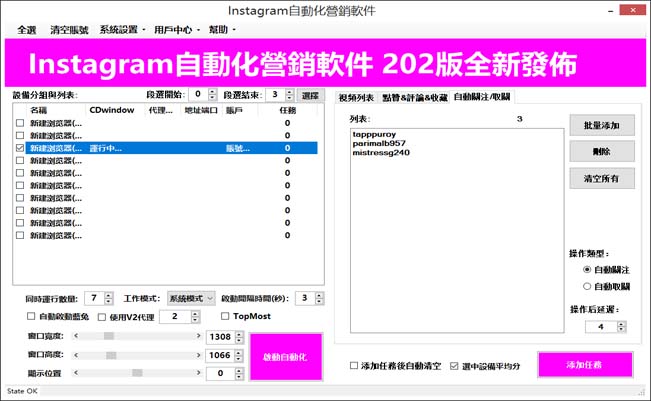Click the 窗口高度 1066 spinner arrows

238,355
